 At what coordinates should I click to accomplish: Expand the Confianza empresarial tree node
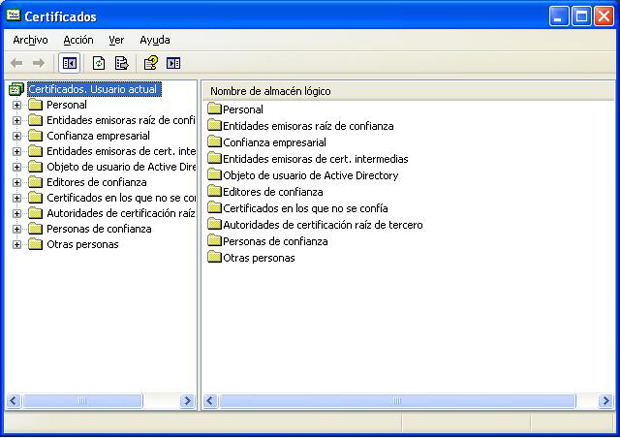click(17, 136)
